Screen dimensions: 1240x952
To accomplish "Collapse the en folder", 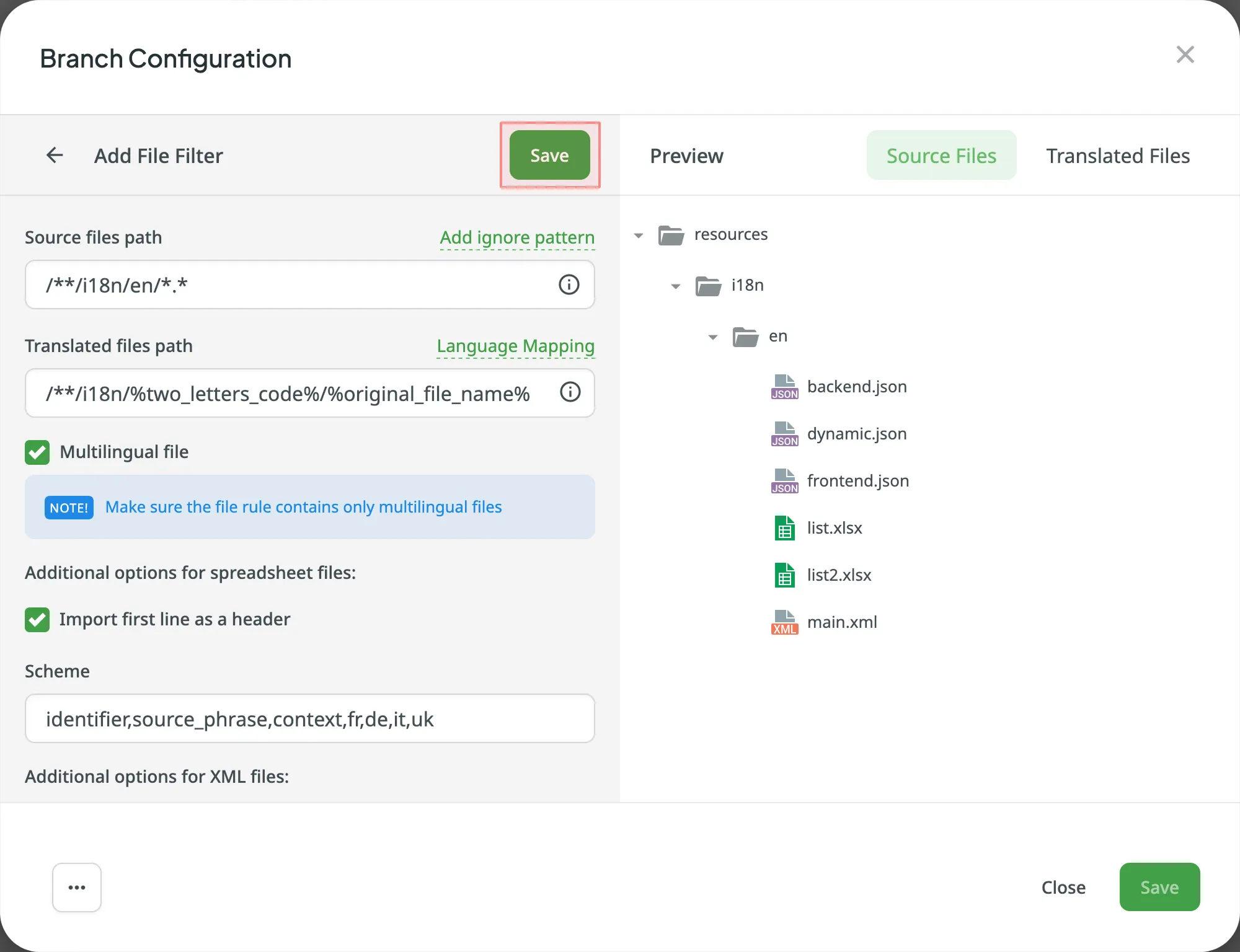I will (712, 337).
